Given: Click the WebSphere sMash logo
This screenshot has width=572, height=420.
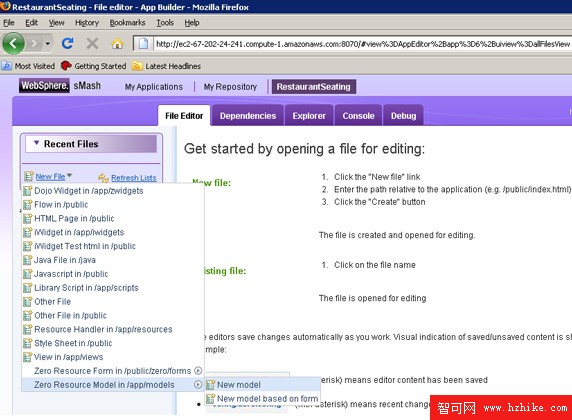Looking at the screenshot, I should point(60,86).
